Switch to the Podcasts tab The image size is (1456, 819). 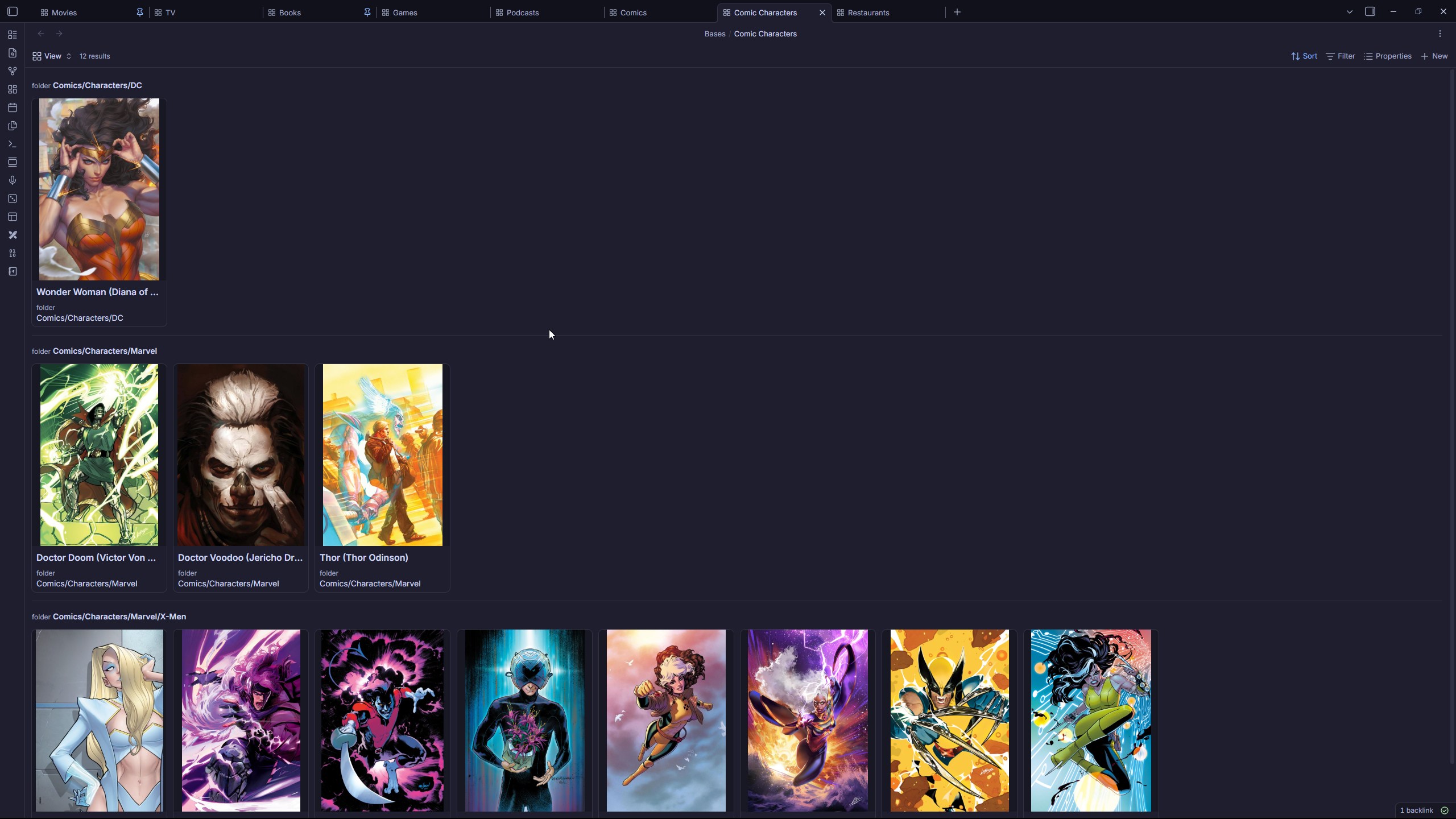coord(523,12)
